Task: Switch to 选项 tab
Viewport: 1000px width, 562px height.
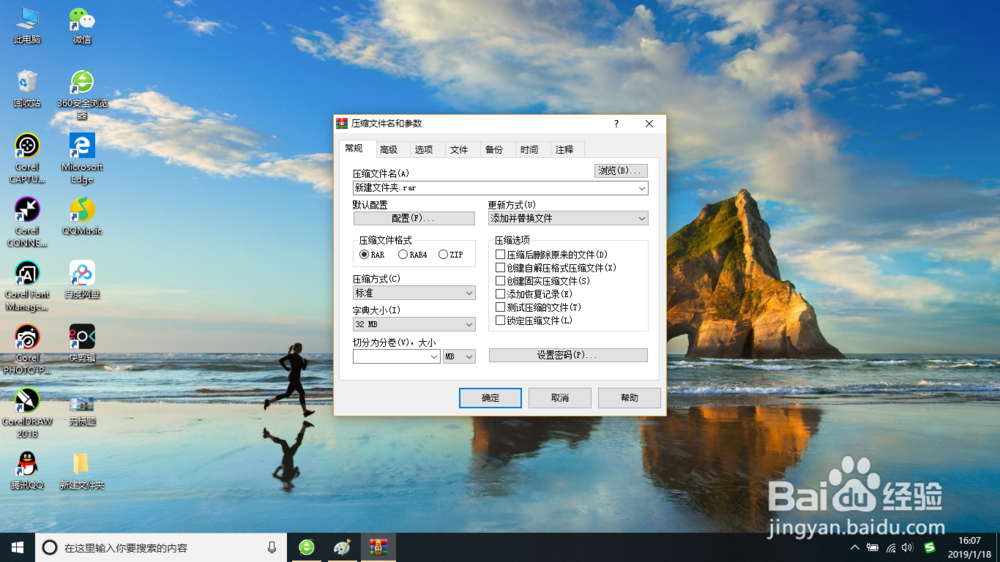Action: [x=424, y=150]
